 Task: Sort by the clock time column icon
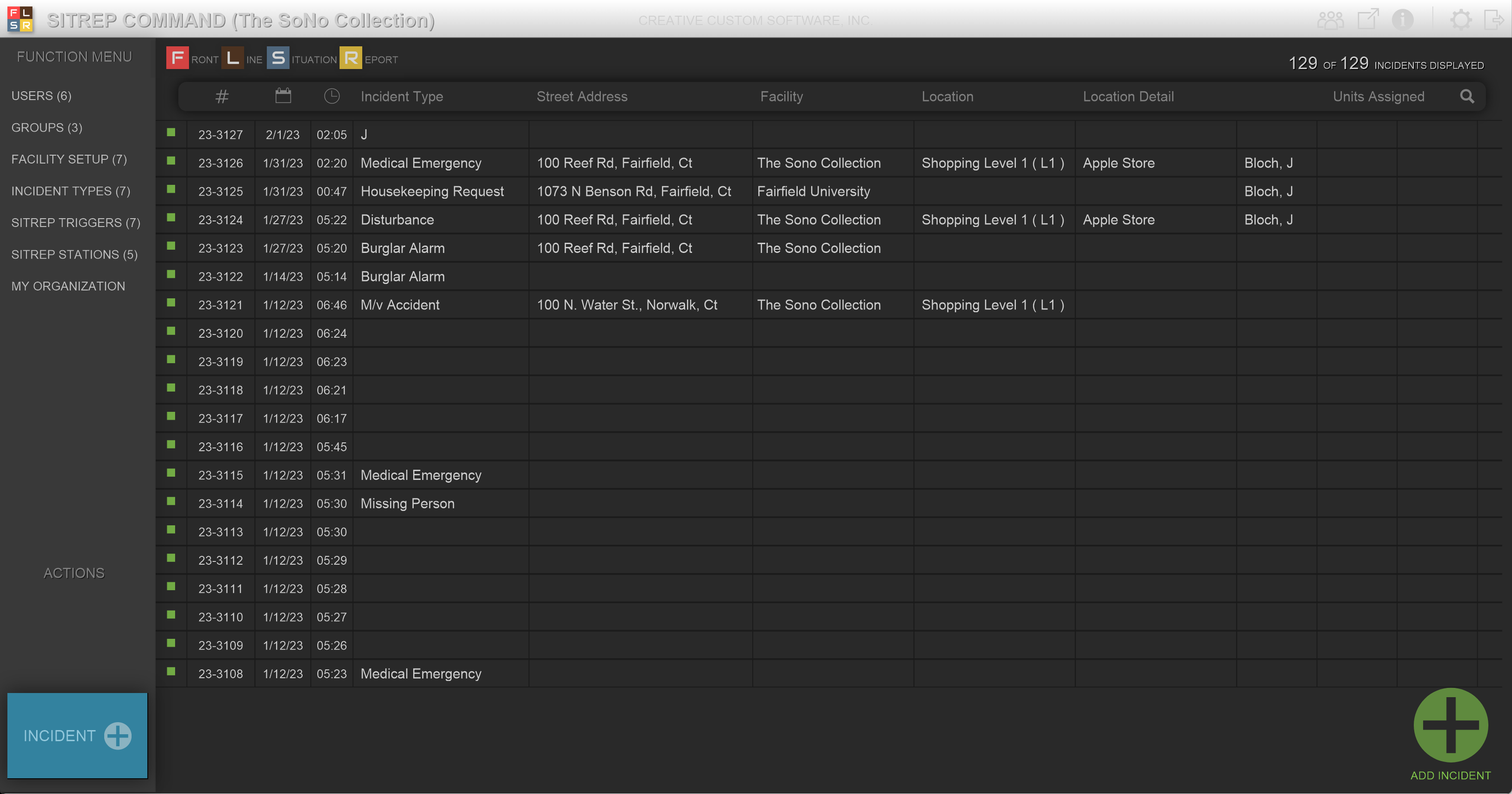tap(332, 96)
